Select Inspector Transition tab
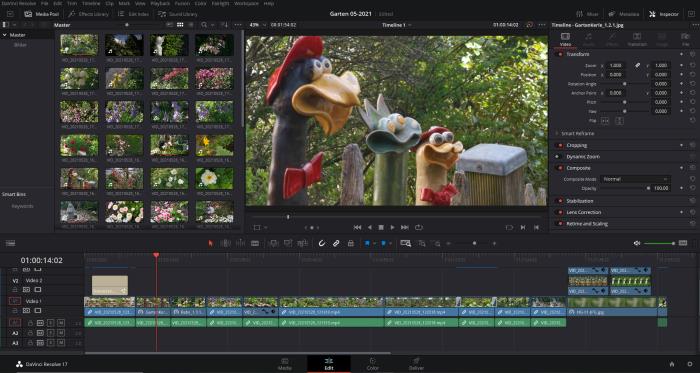This screenshot has height=373, width=700. (637, 39)
